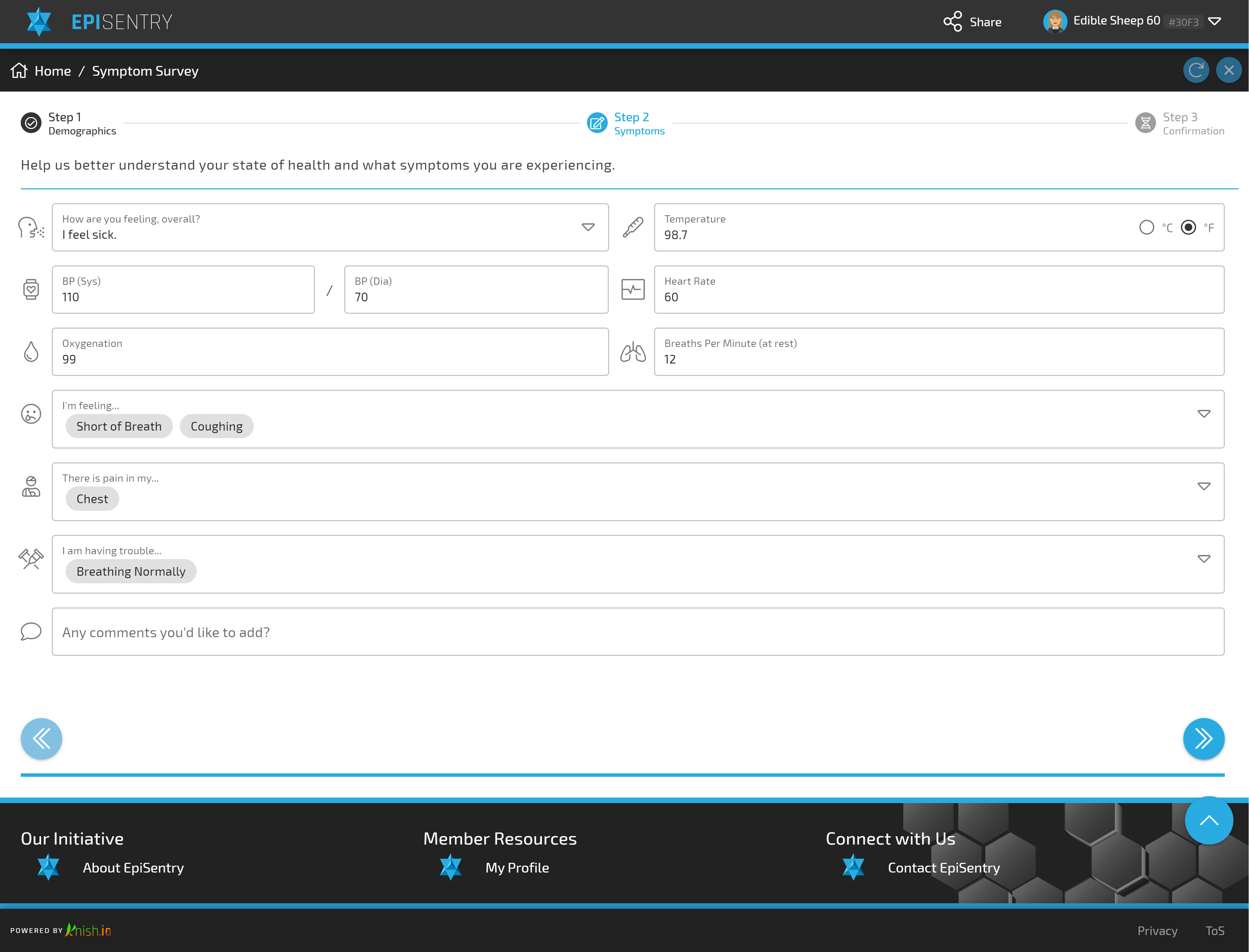Click the comments text field
Screen dimensions: 1249x952
coord(638,632)
